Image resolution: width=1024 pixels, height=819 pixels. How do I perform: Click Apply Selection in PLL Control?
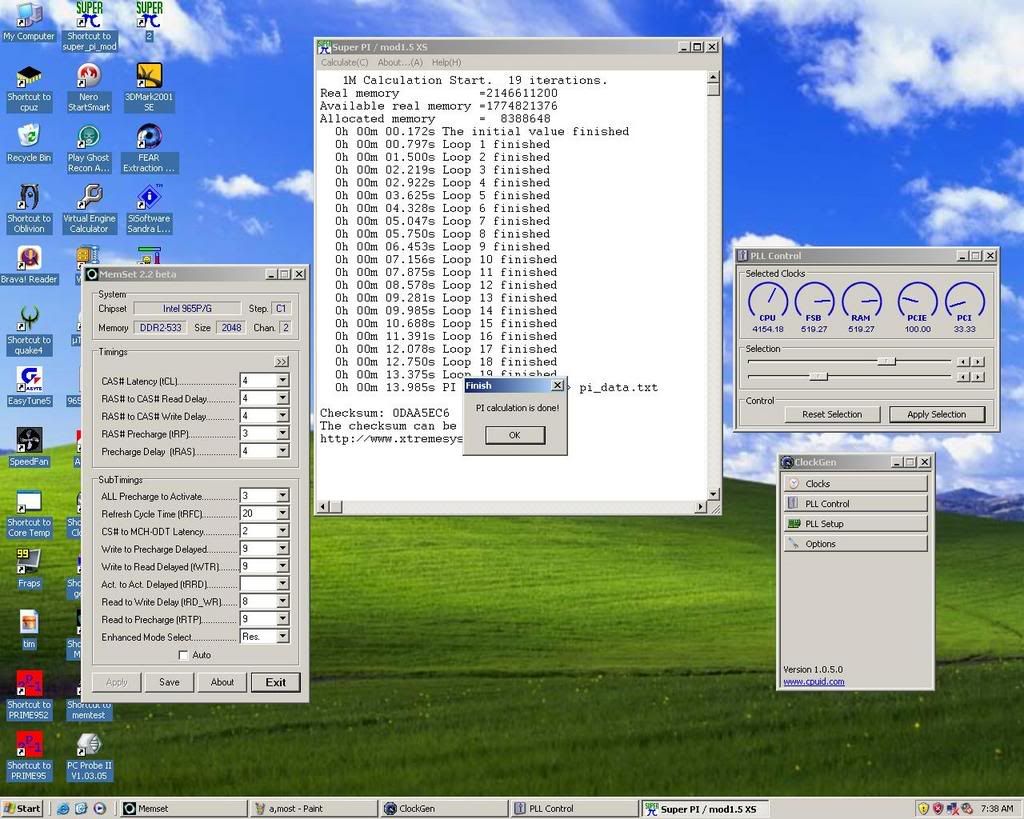coord(936,414)
